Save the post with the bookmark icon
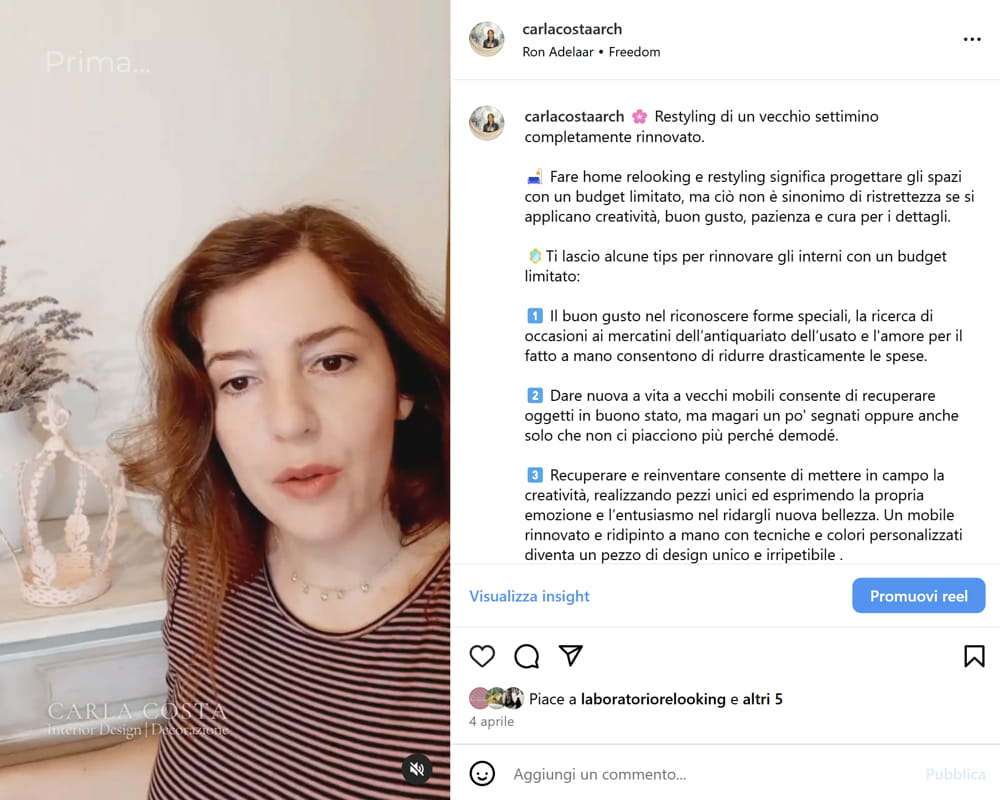This screenshot has width=1000, height=800. [974, 656]
